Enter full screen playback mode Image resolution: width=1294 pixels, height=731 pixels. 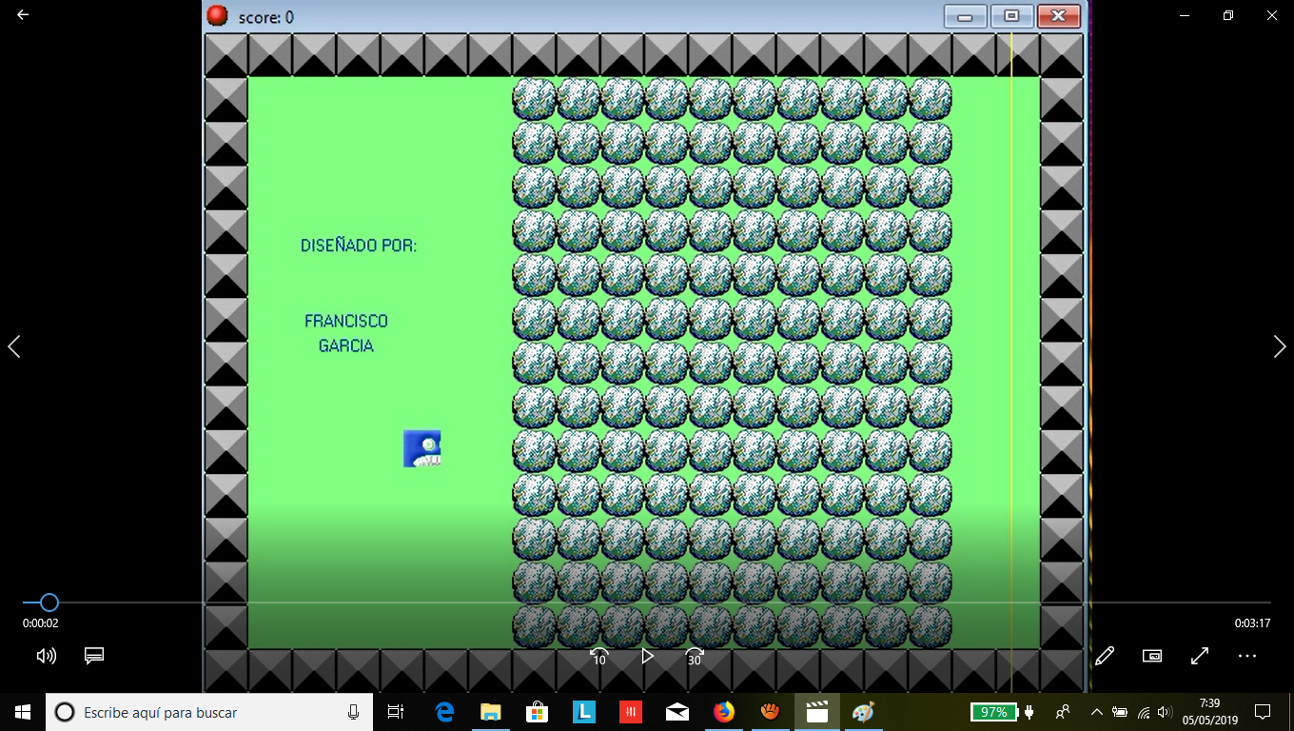pos(1199,655)
